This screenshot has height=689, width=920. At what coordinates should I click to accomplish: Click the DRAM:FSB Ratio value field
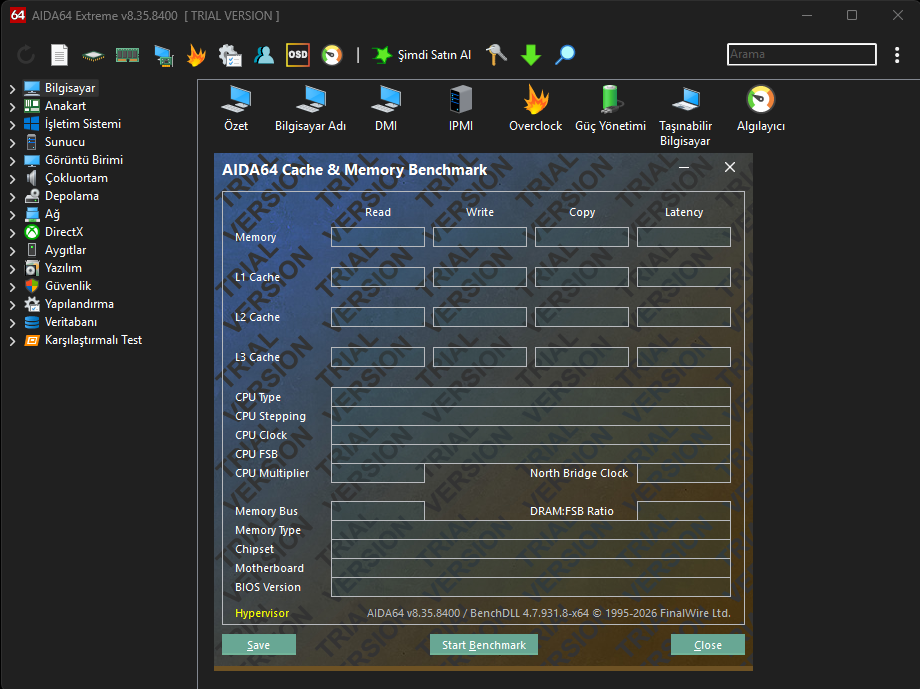(x=684, y=511)
